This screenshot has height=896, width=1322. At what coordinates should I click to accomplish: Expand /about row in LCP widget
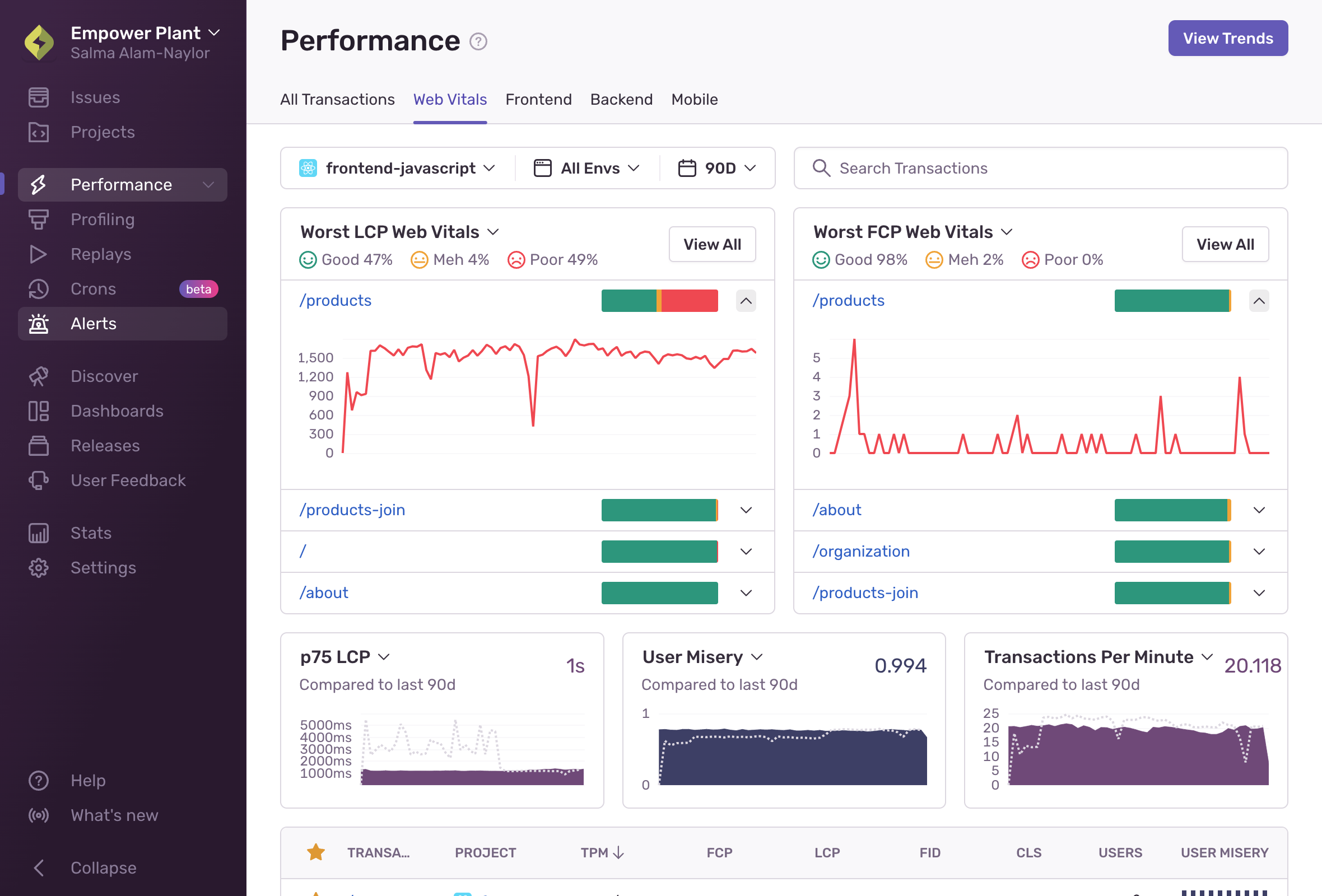[x=746, y=593]
